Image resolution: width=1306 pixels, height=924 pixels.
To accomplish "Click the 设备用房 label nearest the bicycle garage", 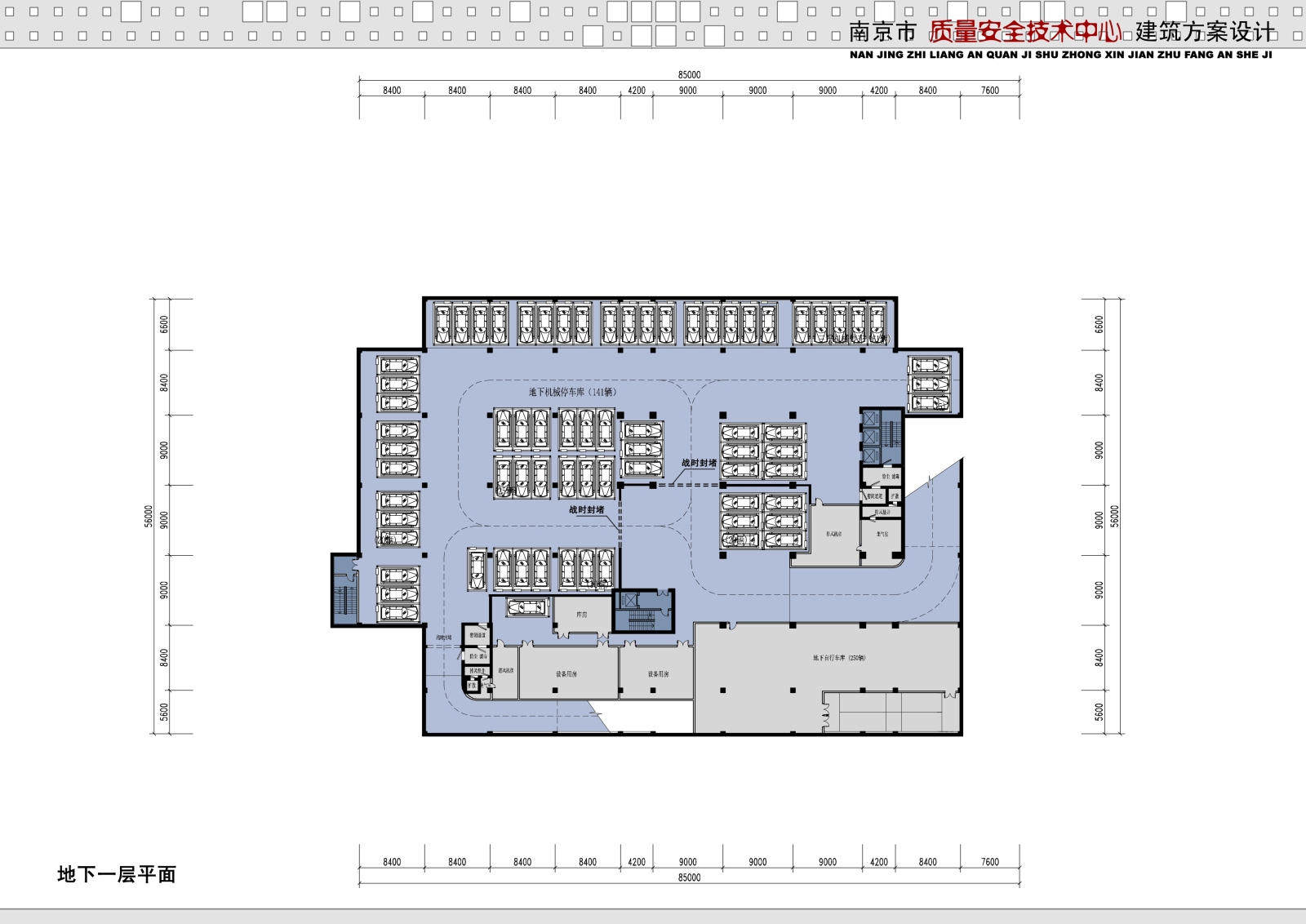I will (x=659, y=673).
